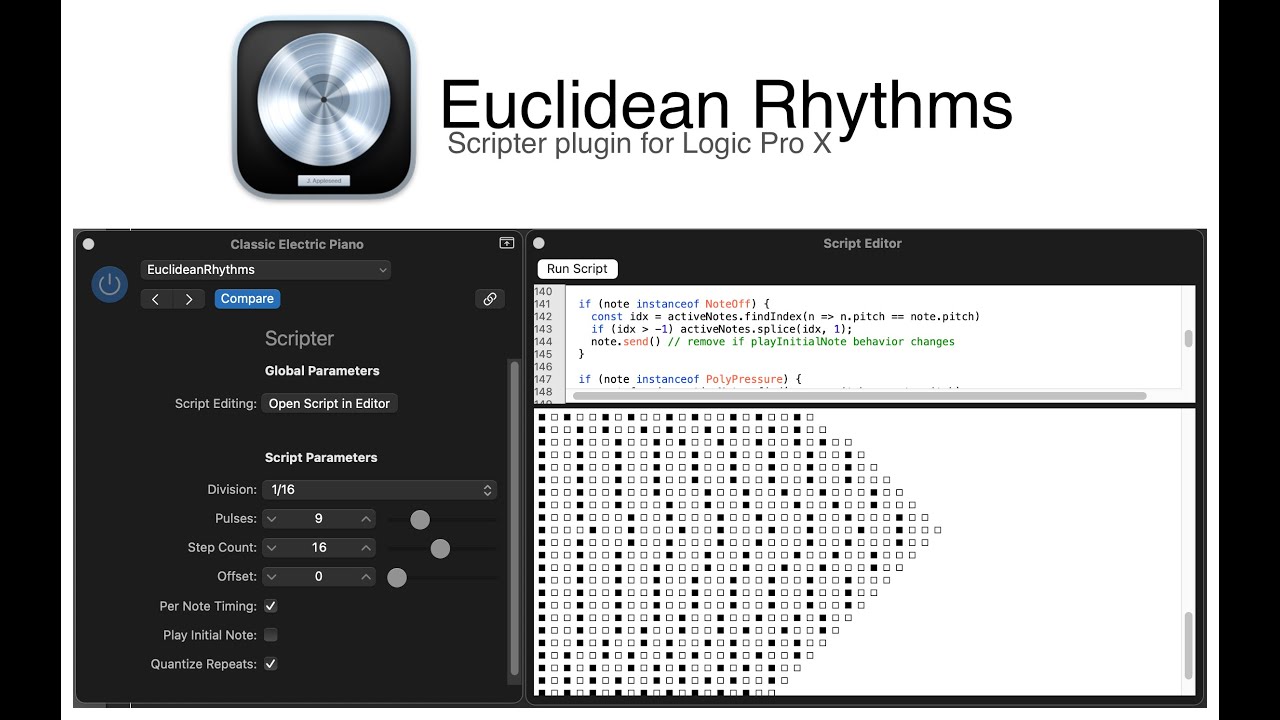Increase Pulses with the up chevron
The width and height of the screenshot is (1280, 720).
pos(367,519)
